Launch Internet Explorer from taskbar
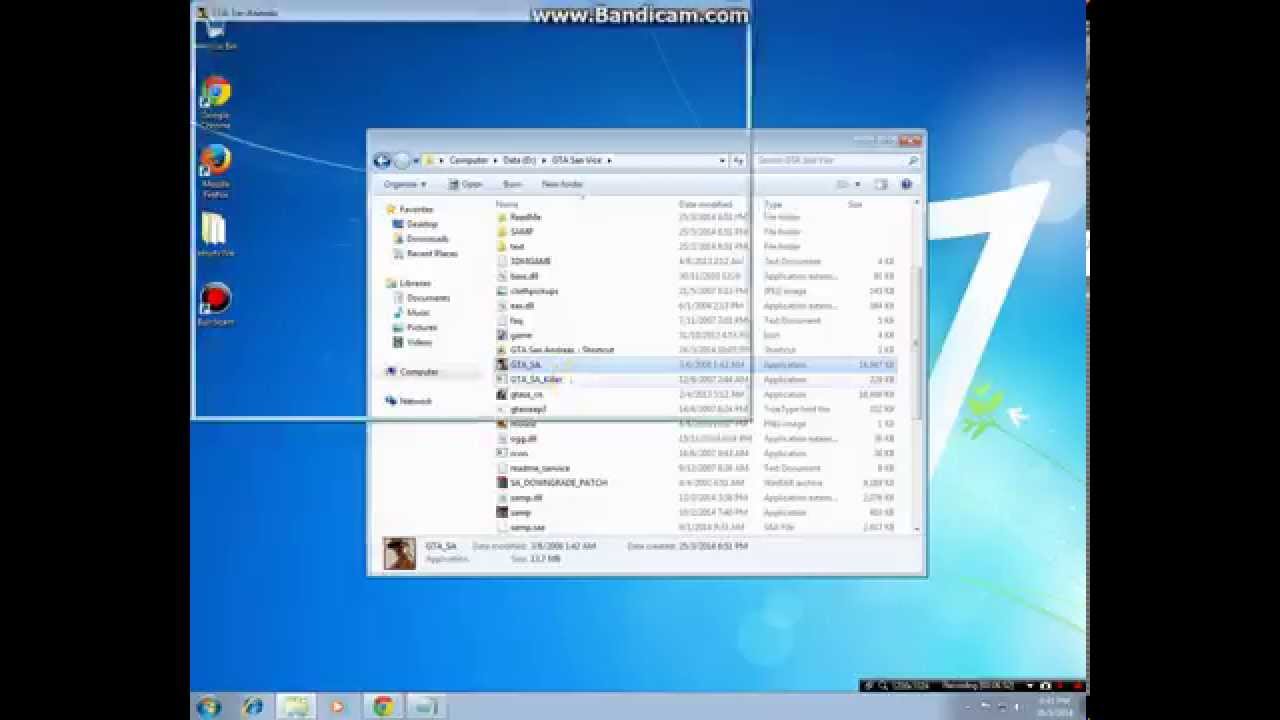This screenshot has width=1280, height=720. tap(253, 706)
